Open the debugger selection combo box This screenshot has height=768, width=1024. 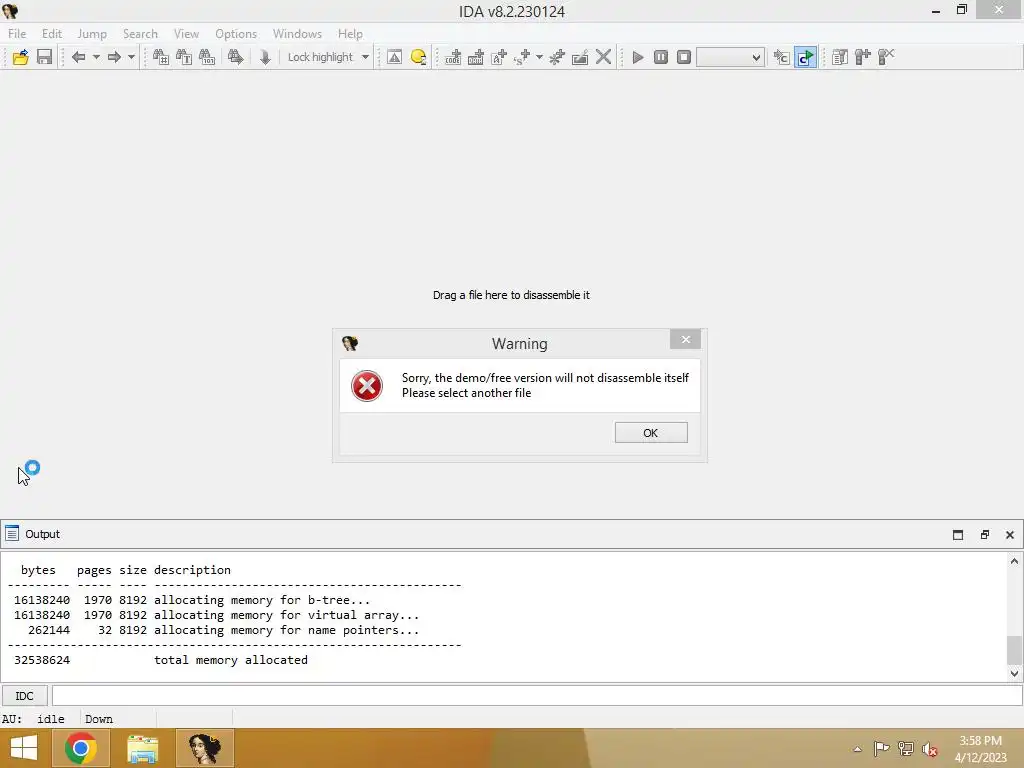pos(729,57)
